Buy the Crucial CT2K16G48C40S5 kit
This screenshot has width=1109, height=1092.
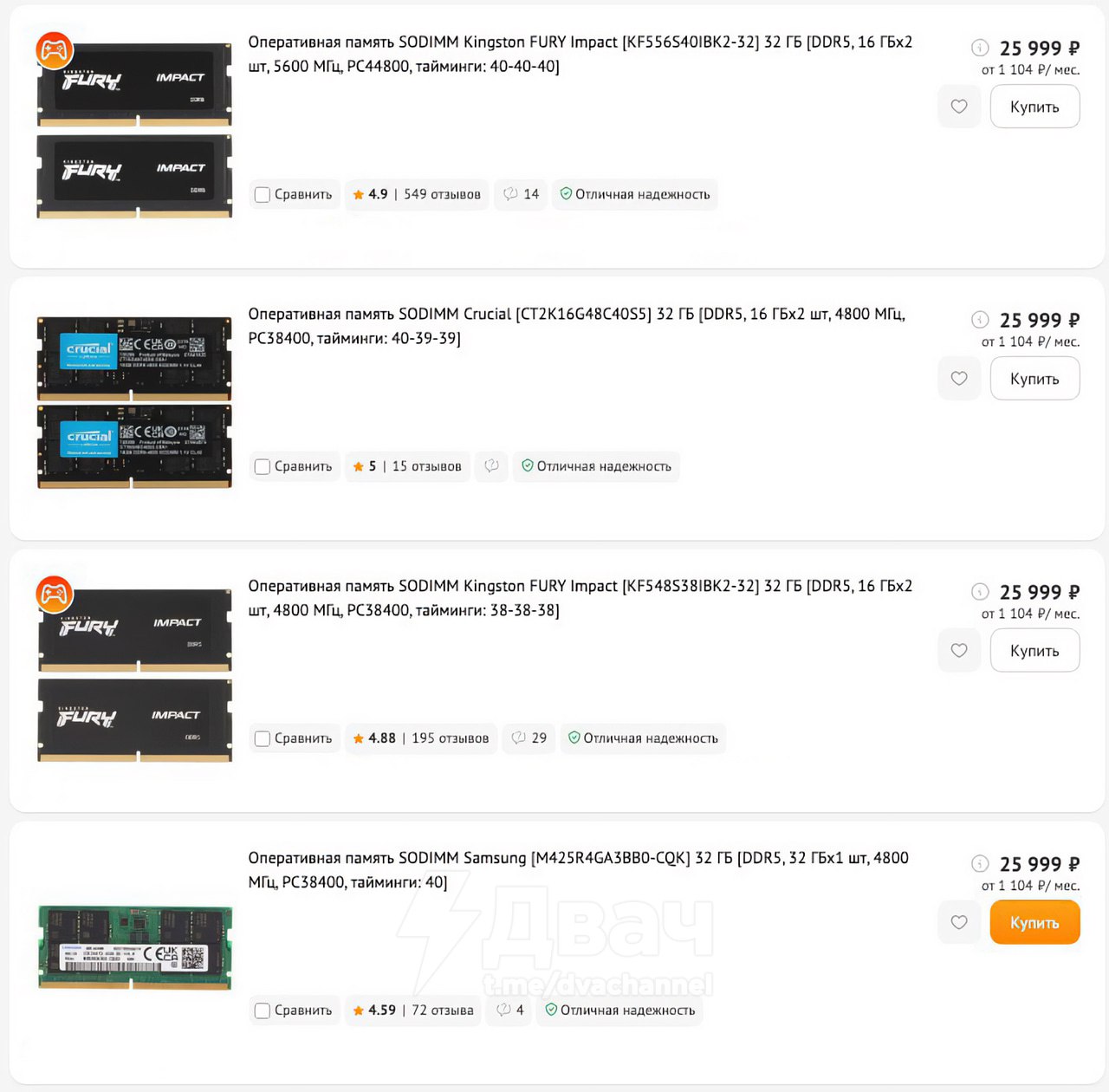(x=1034, y=379)
